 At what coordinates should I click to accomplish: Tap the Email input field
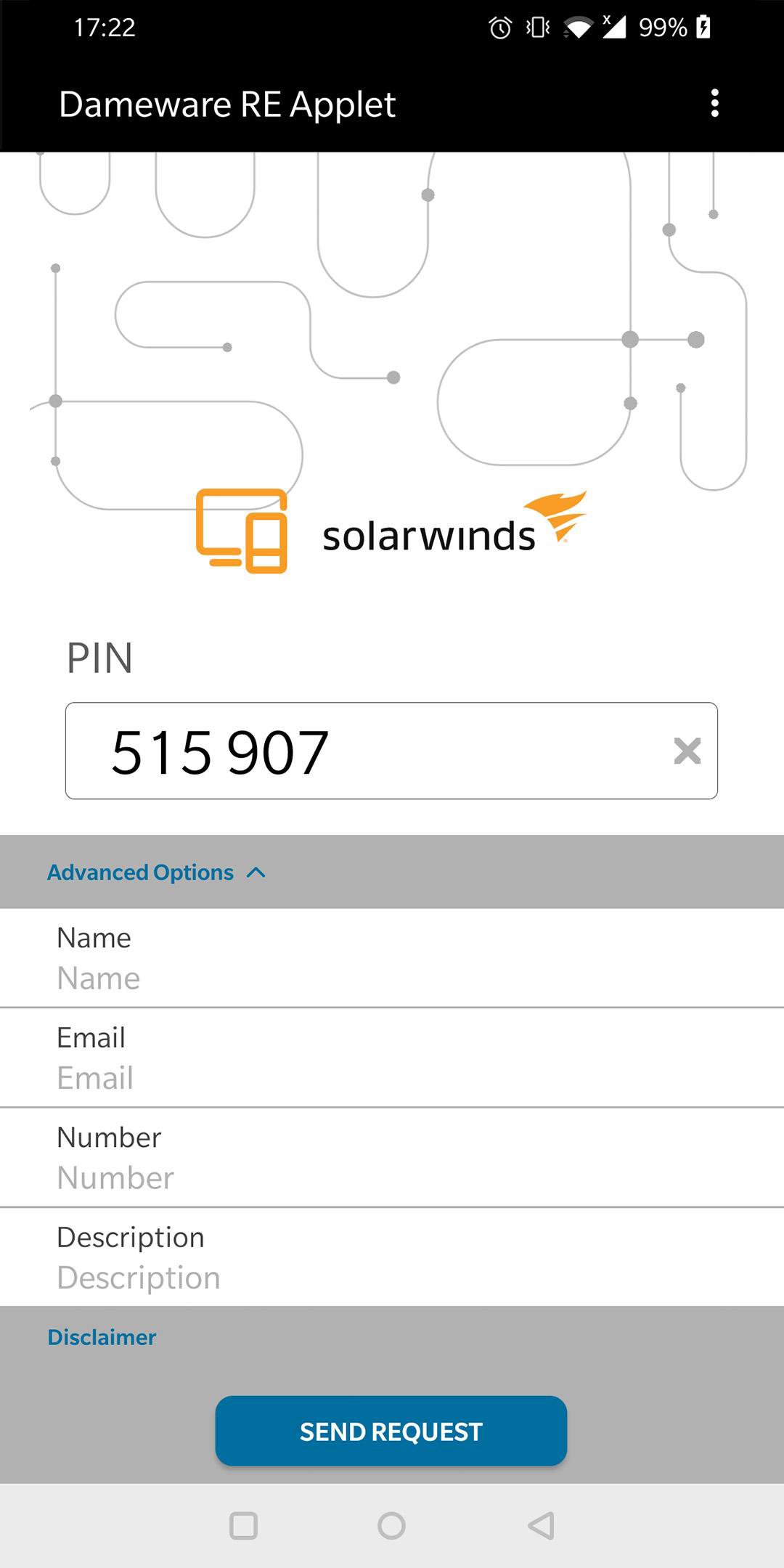pos(392,1078)
